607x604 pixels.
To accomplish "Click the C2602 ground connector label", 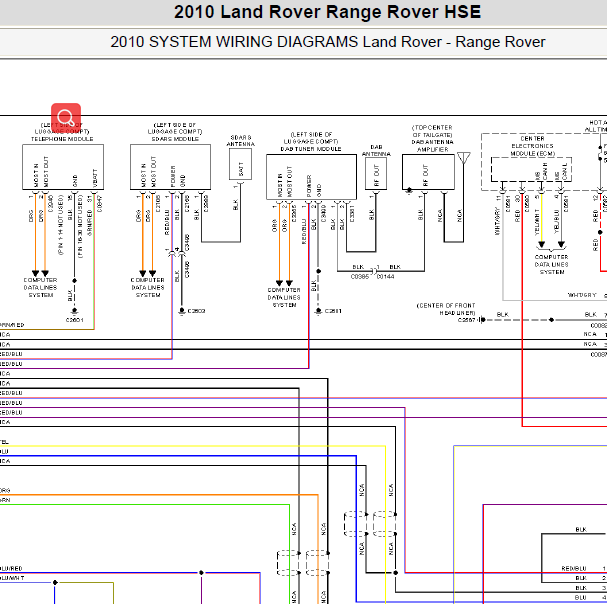I will 196,311.
